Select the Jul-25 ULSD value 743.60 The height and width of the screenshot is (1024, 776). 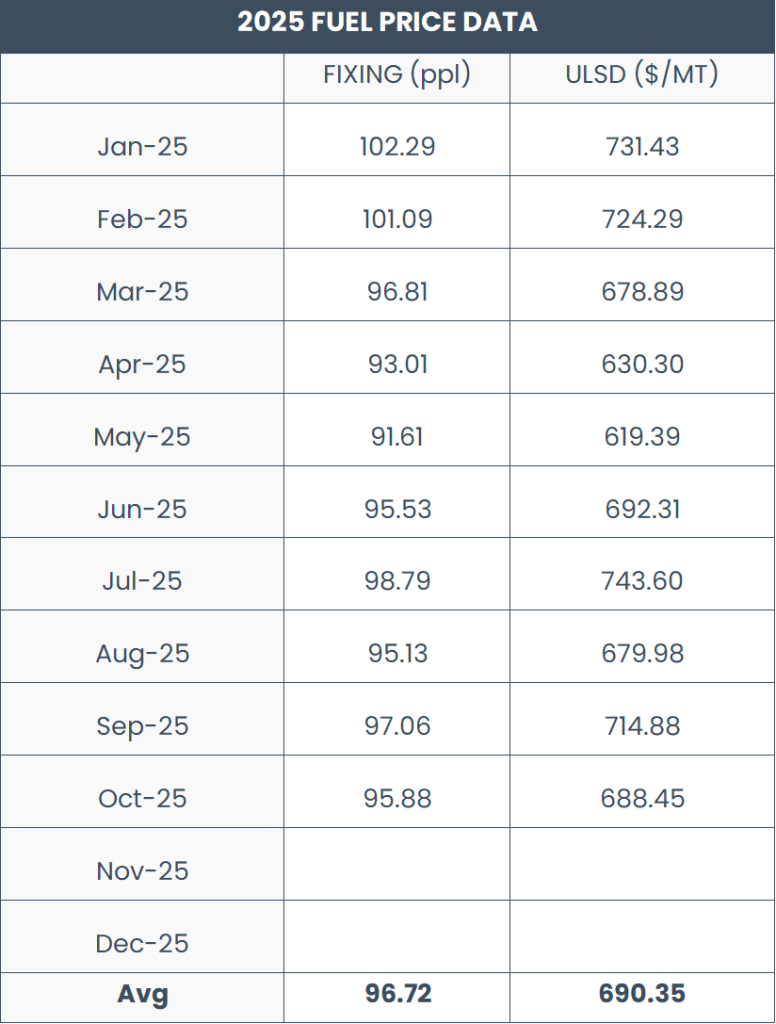coord(642,581)
